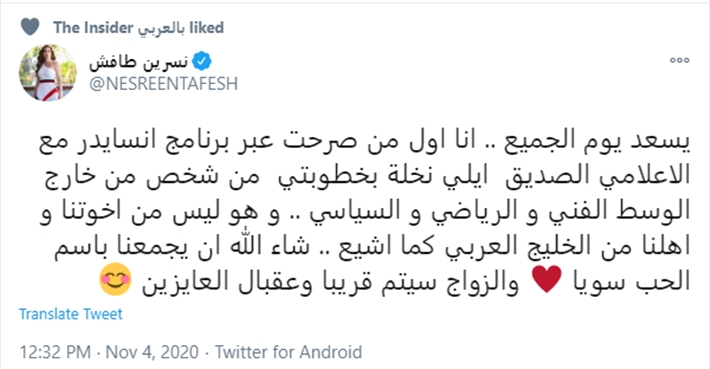Click the gray heart liked icon

(30, 27)
